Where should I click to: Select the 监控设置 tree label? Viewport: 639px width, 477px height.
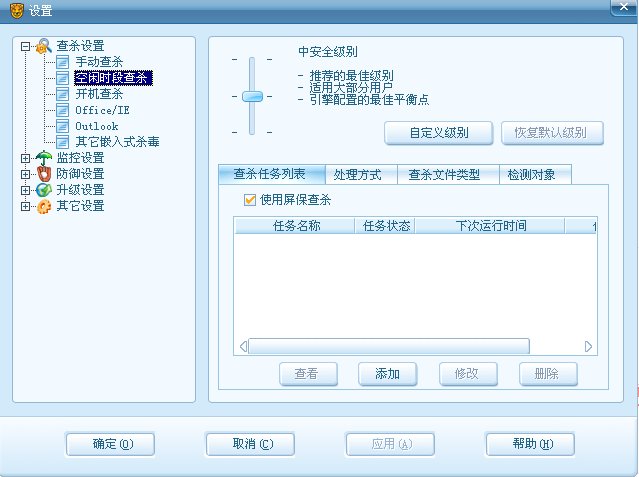pos(80,158)
